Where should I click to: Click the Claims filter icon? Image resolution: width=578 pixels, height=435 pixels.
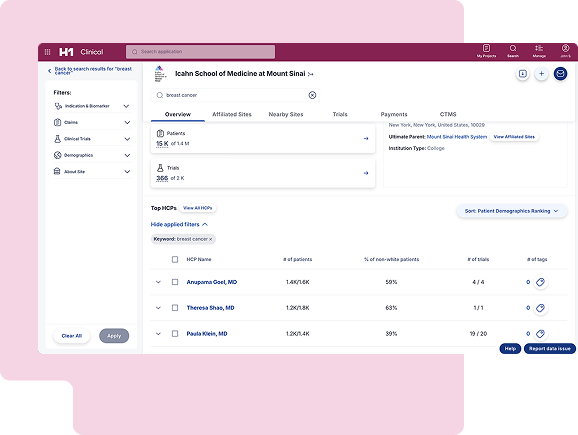click(x=58, y=122)
